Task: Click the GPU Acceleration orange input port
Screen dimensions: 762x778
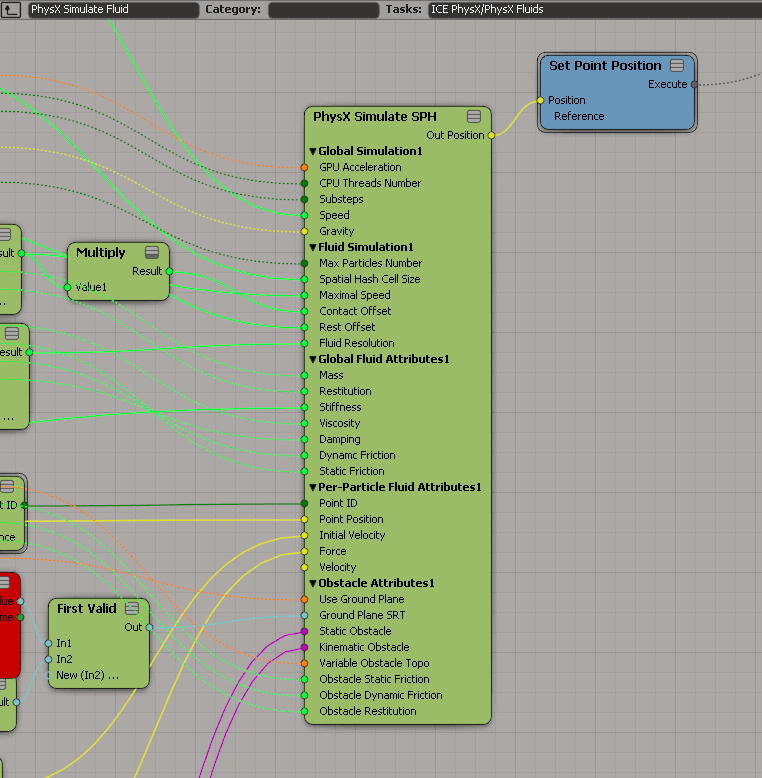Action: (305, 168)
